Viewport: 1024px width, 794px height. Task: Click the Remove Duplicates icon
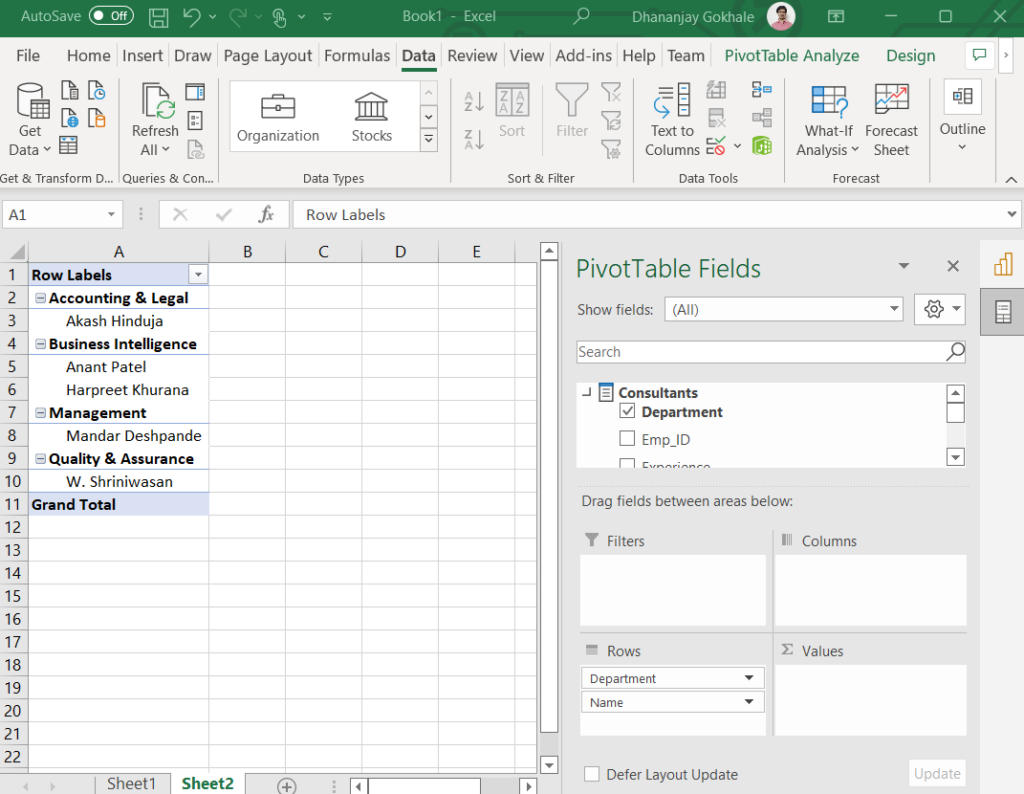point(716,117)
